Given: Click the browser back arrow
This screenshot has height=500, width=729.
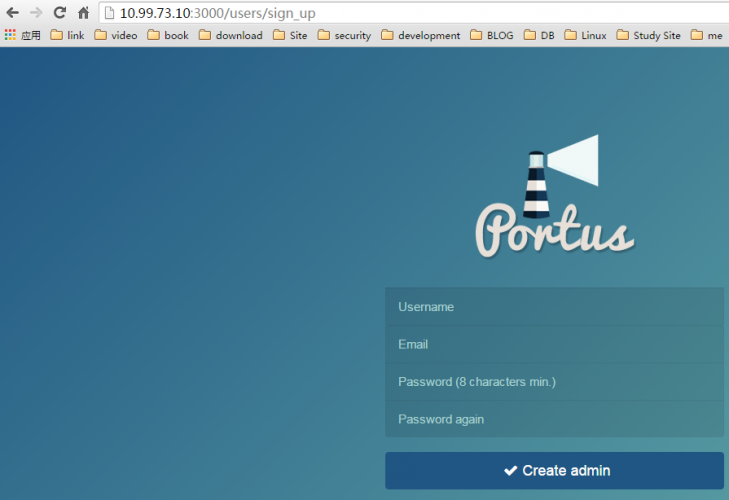Looking at the screenshot, I should [x=12, y=13].
